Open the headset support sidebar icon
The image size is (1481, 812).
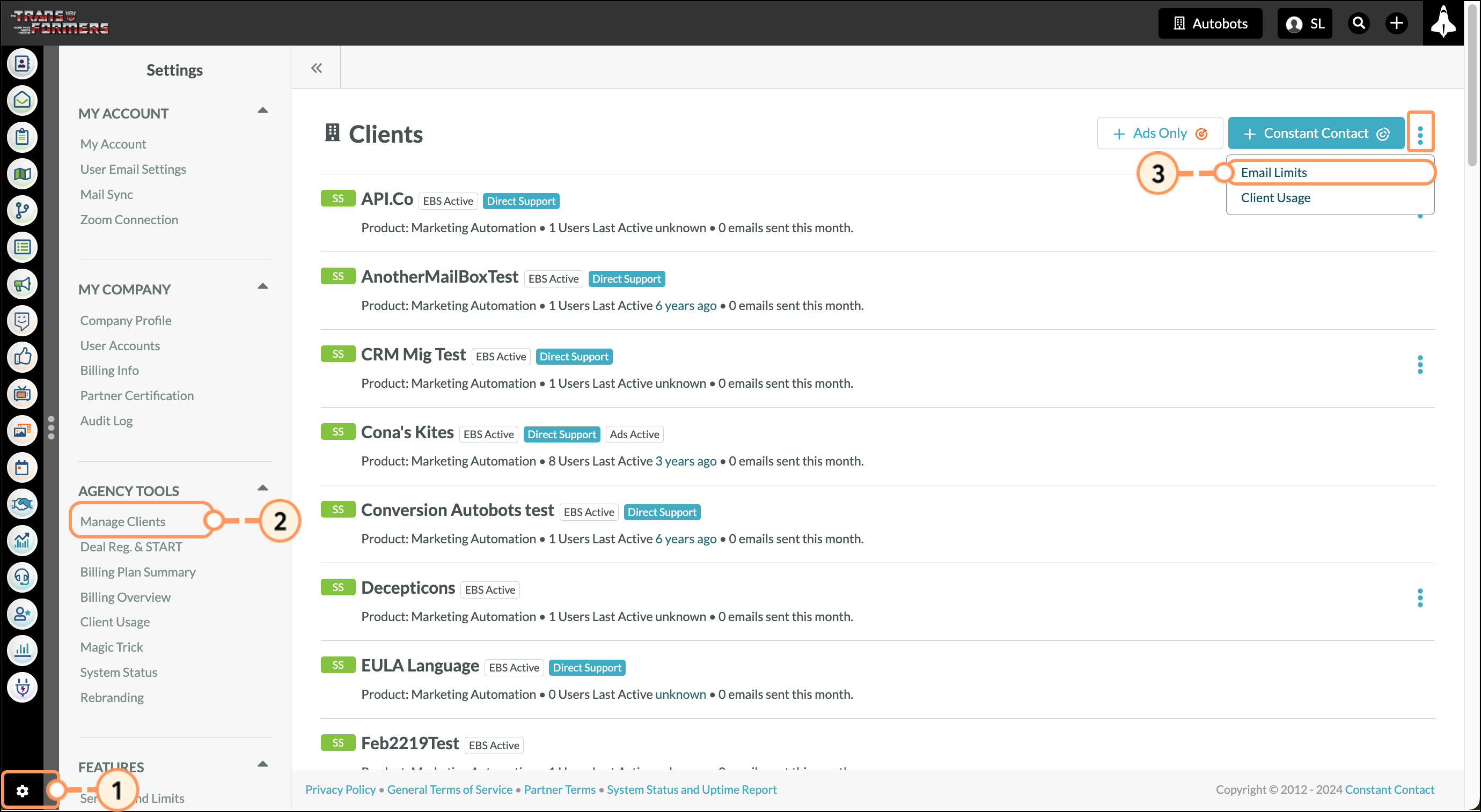[22, 577]
